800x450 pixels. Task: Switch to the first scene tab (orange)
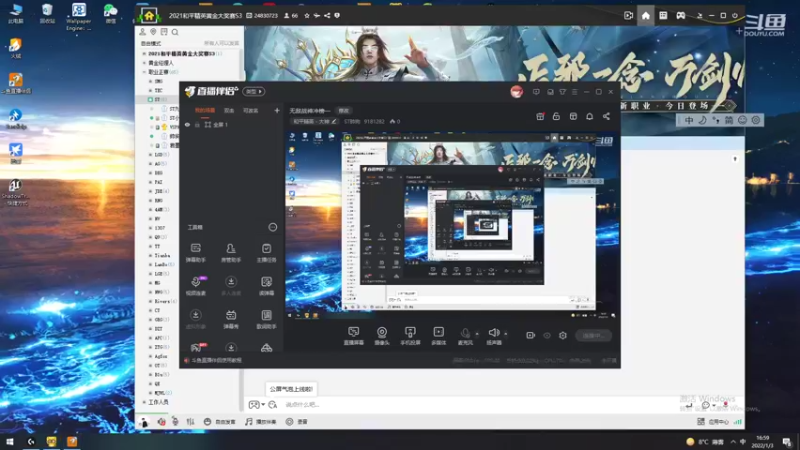(205, 110)
